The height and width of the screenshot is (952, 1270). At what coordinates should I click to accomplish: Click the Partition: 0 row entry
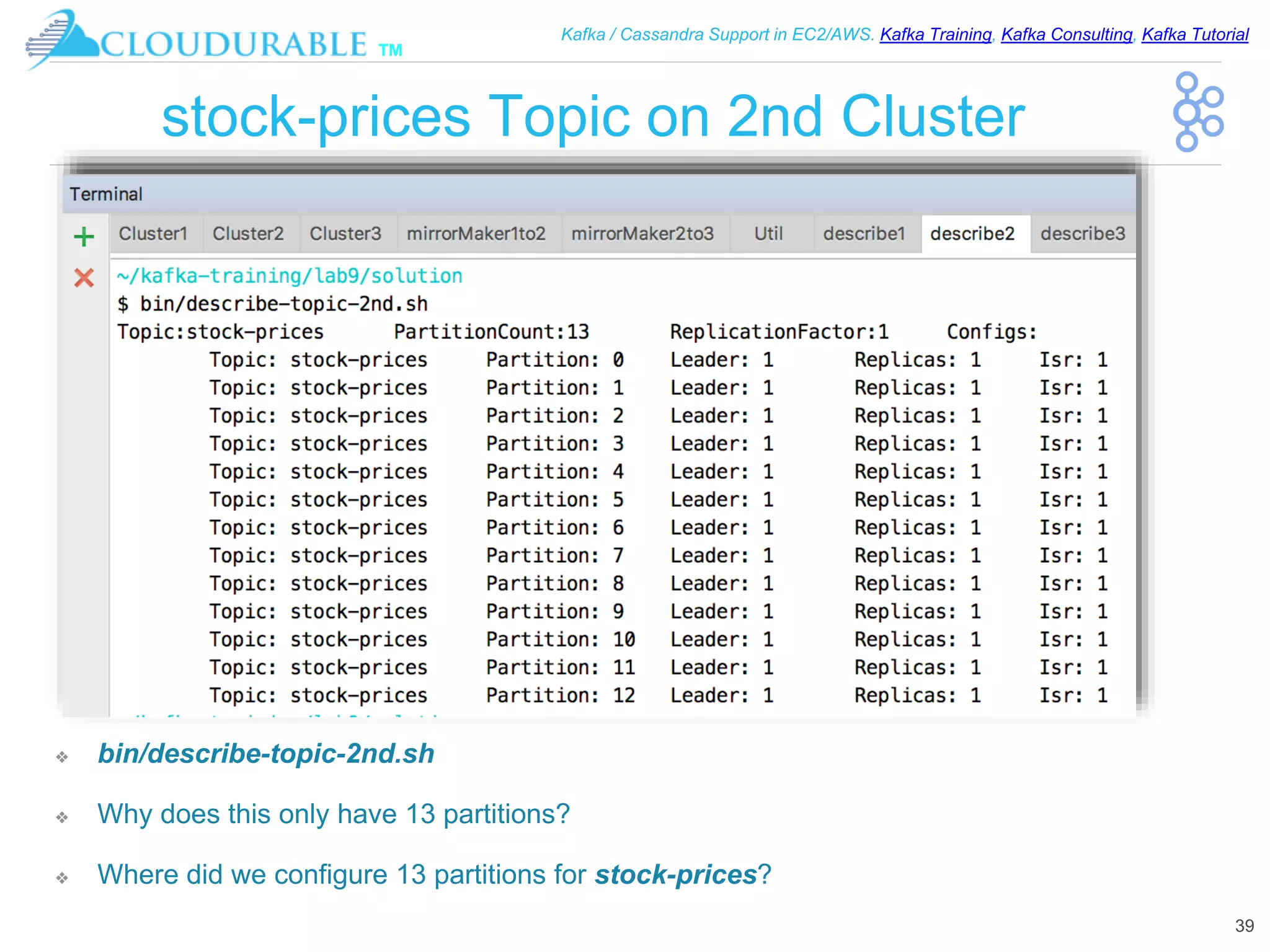coord(554,359)
